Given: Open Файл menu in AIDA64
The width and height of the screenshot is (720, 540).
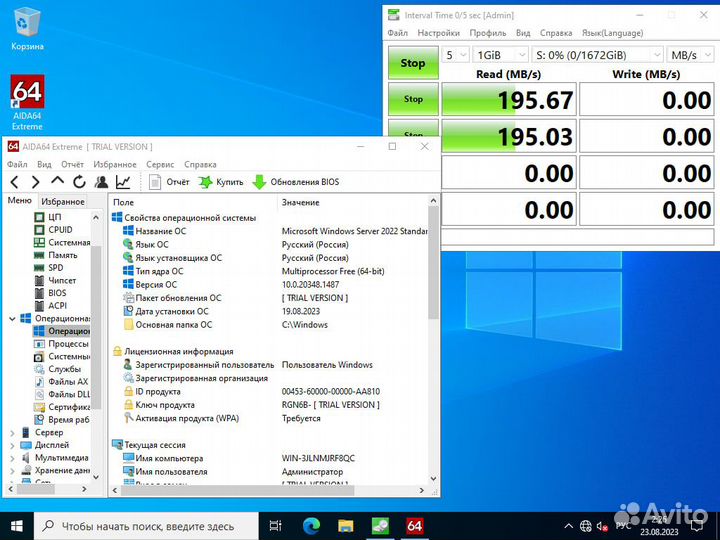Looking at the screenshot, I should (x=17, y=164).
